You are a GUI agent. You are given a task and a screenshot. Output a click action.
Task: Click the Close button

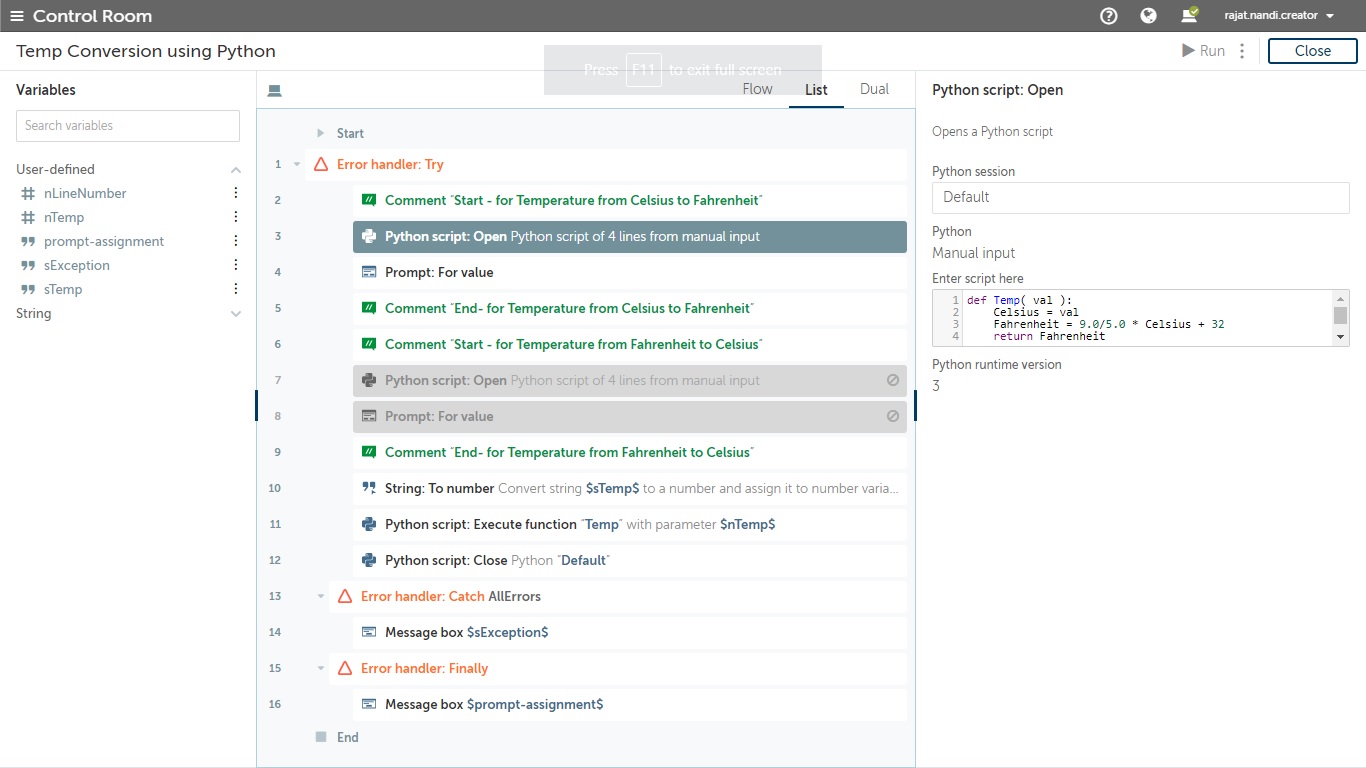pyautogui.click(x=1312, y=51)
